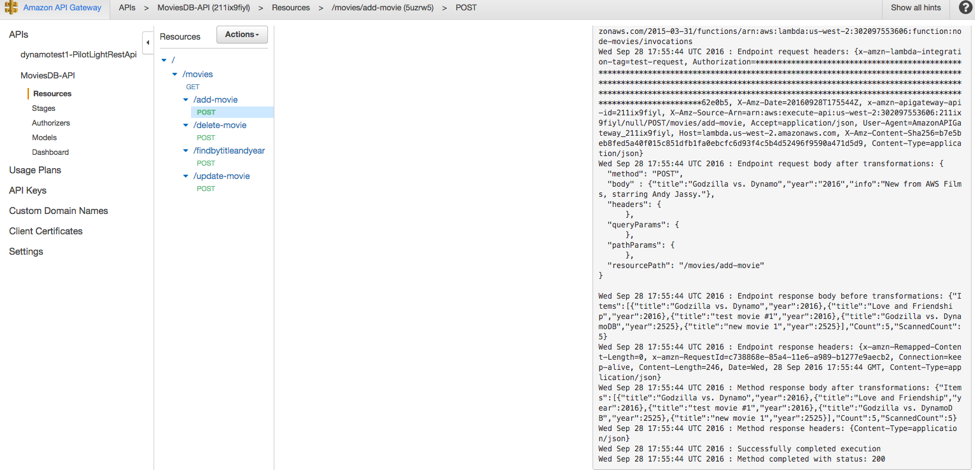Open Dashboard under MoviesDB-API

(50, 152)
